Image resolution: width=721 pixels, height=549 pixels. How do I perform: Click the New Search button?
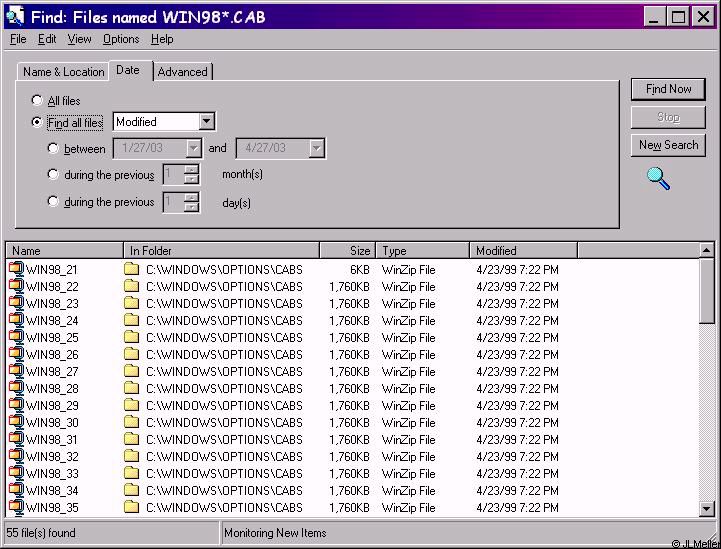tap(668, 145)
